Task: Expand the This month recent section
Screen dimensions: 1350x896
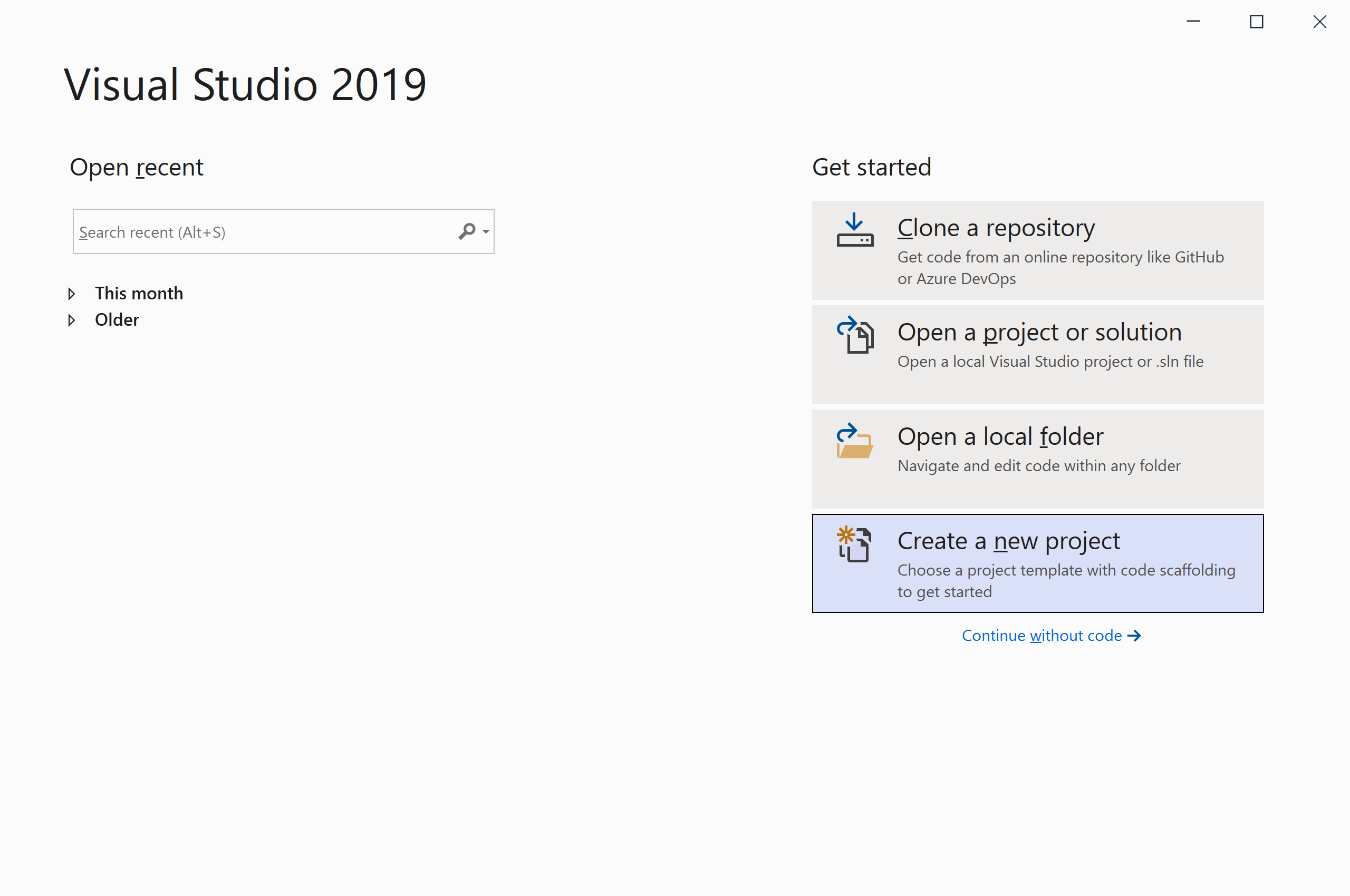Action: tap(72, 293)
